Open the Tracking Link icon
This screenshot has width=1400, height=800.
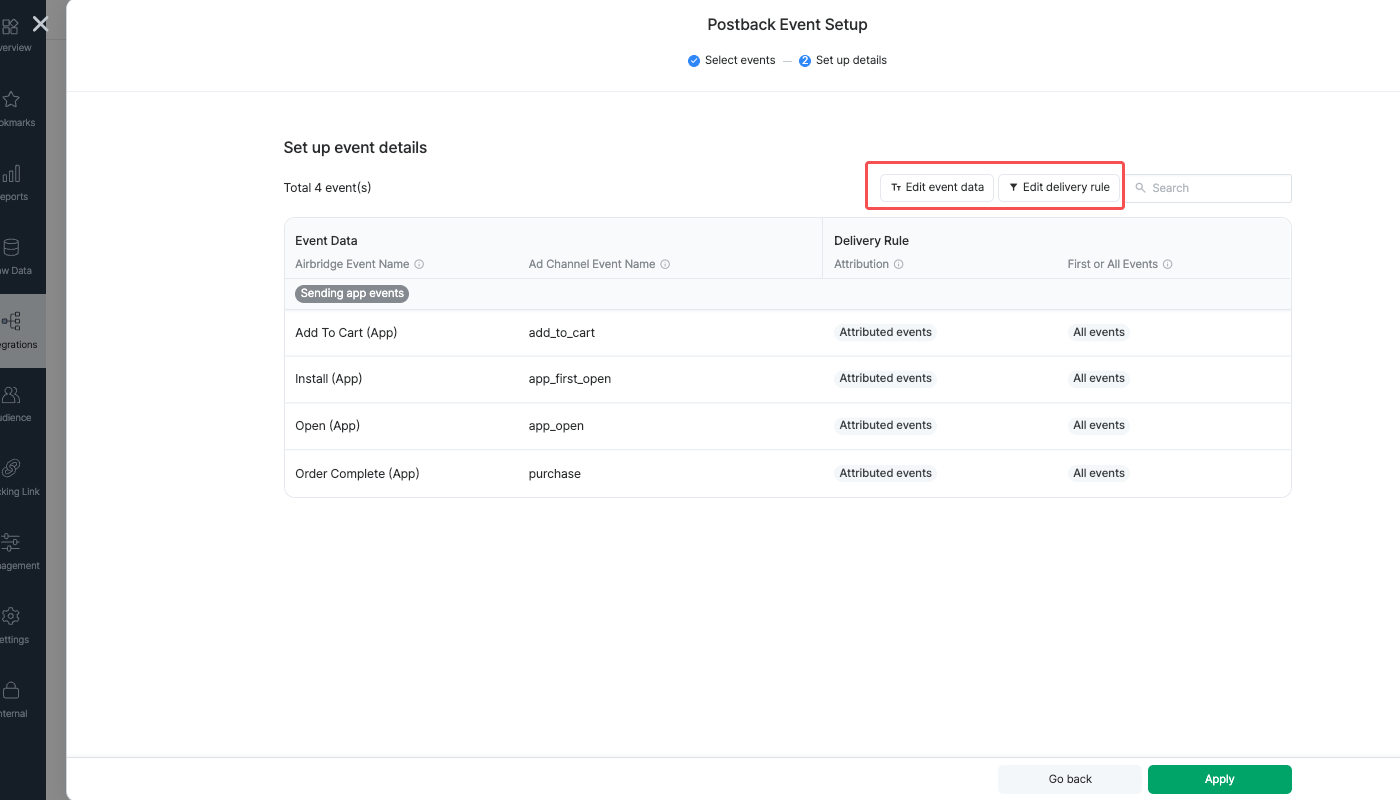11,469
